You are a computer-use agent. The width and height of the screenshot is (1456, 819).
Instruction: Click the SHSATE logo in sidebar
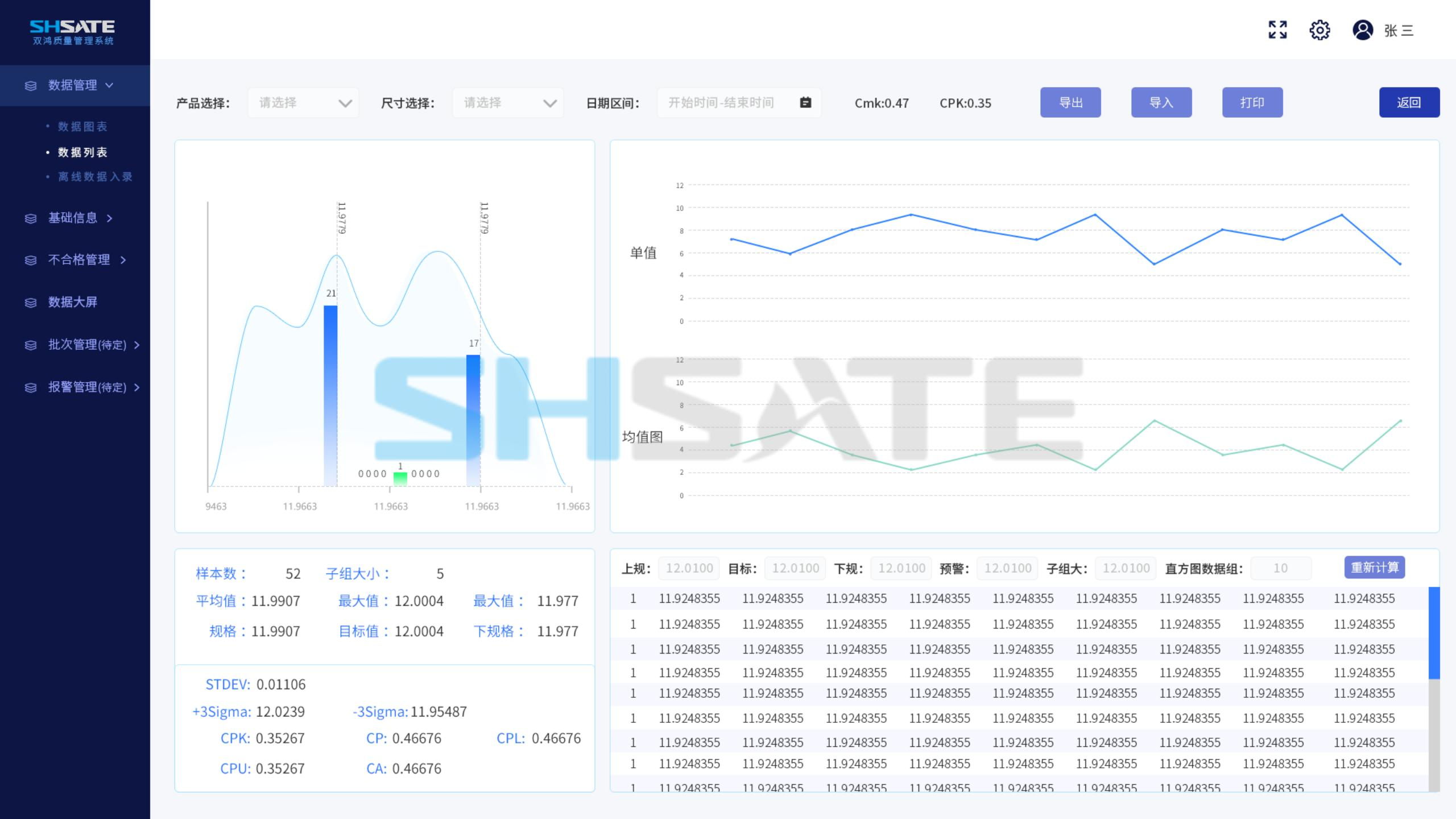click(72, 32)
